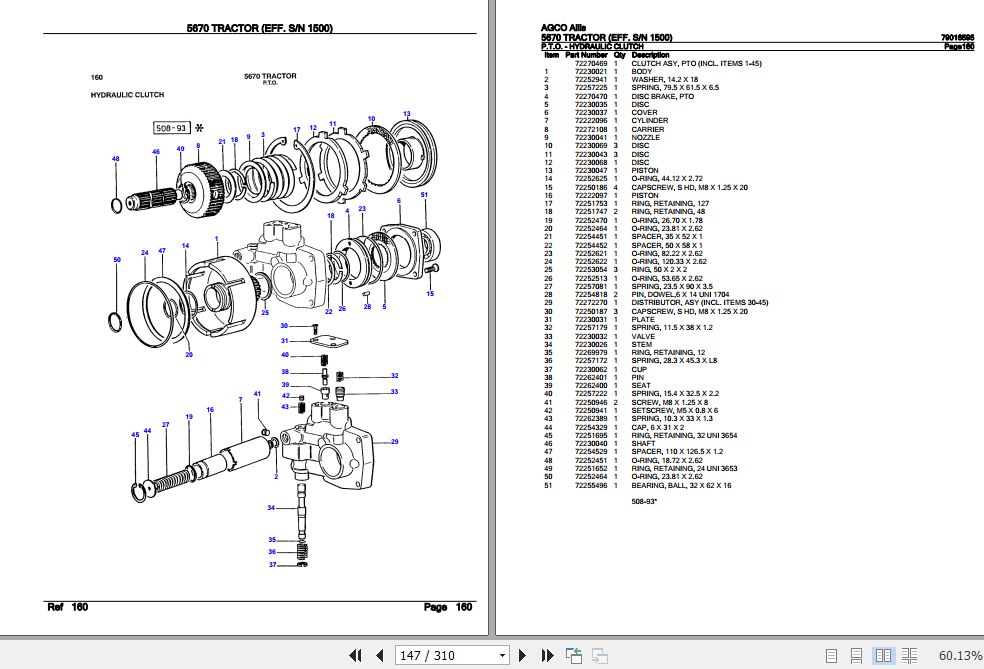Click the previous view icon

(573, 655)
